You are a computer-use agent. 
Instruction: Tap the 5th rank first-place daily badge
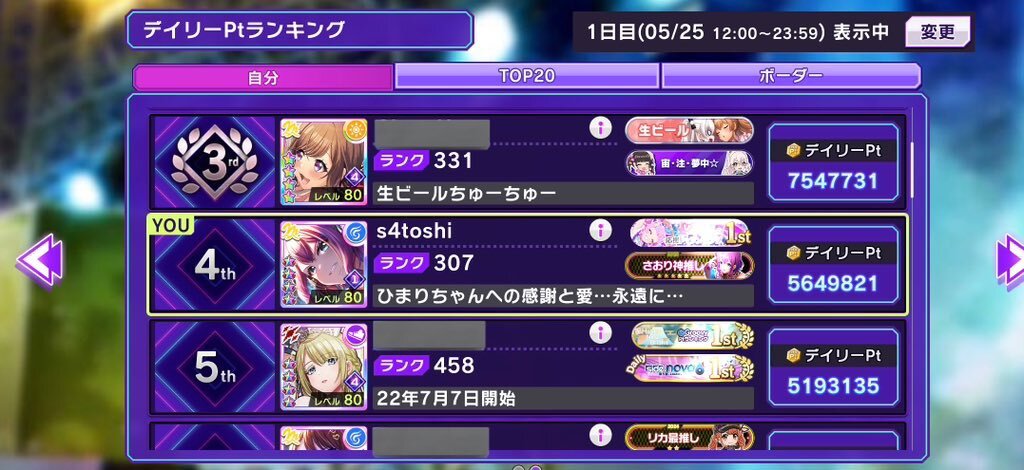pos(694,369)
